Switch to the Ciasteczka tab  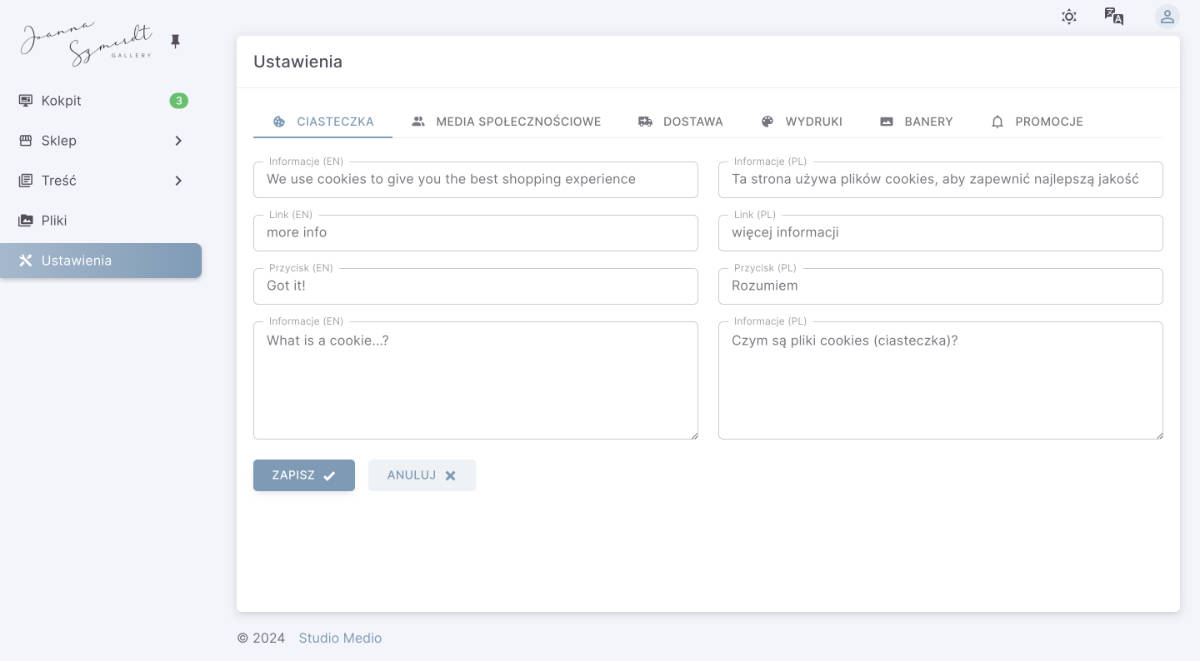323,122
